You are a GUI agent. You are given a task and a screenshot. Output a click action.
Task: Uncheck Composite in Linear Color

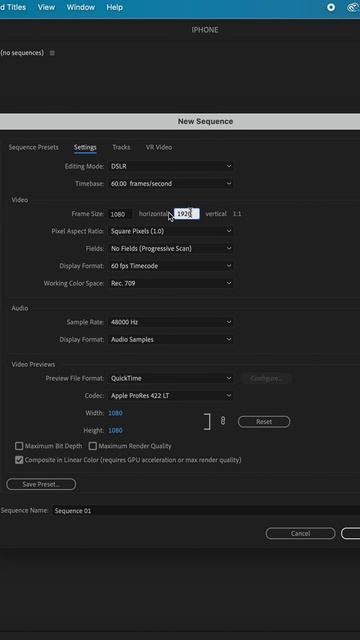click(x=19, y=460)
